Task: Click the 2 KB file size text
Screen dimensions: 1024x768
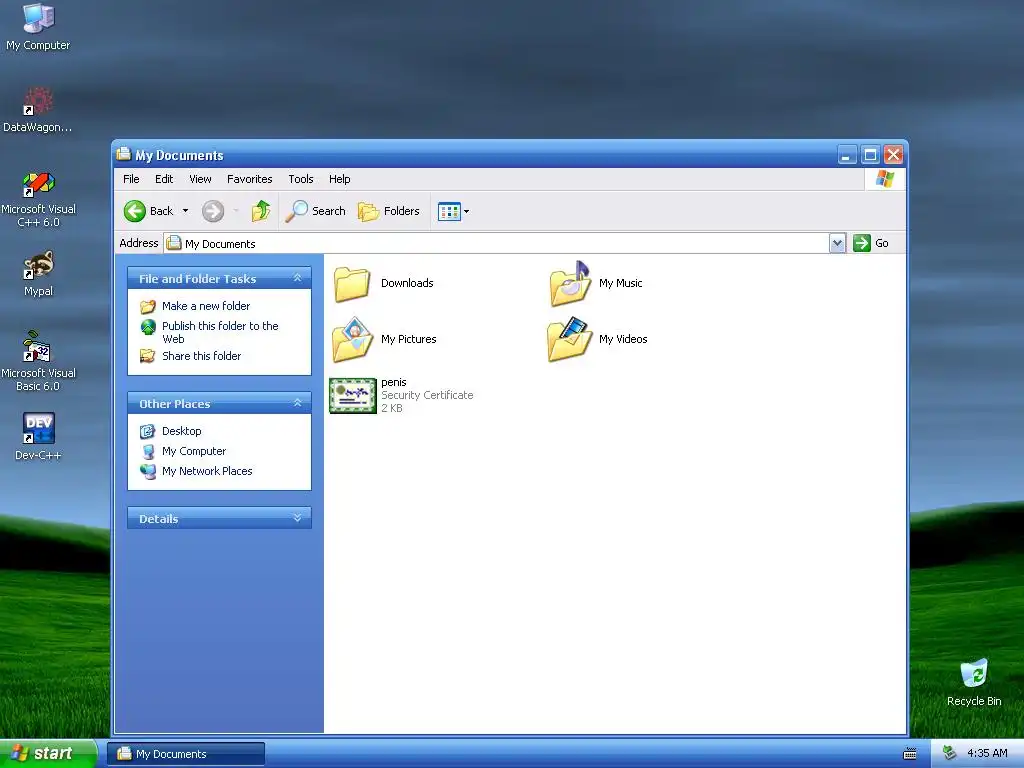Action: 392,408
